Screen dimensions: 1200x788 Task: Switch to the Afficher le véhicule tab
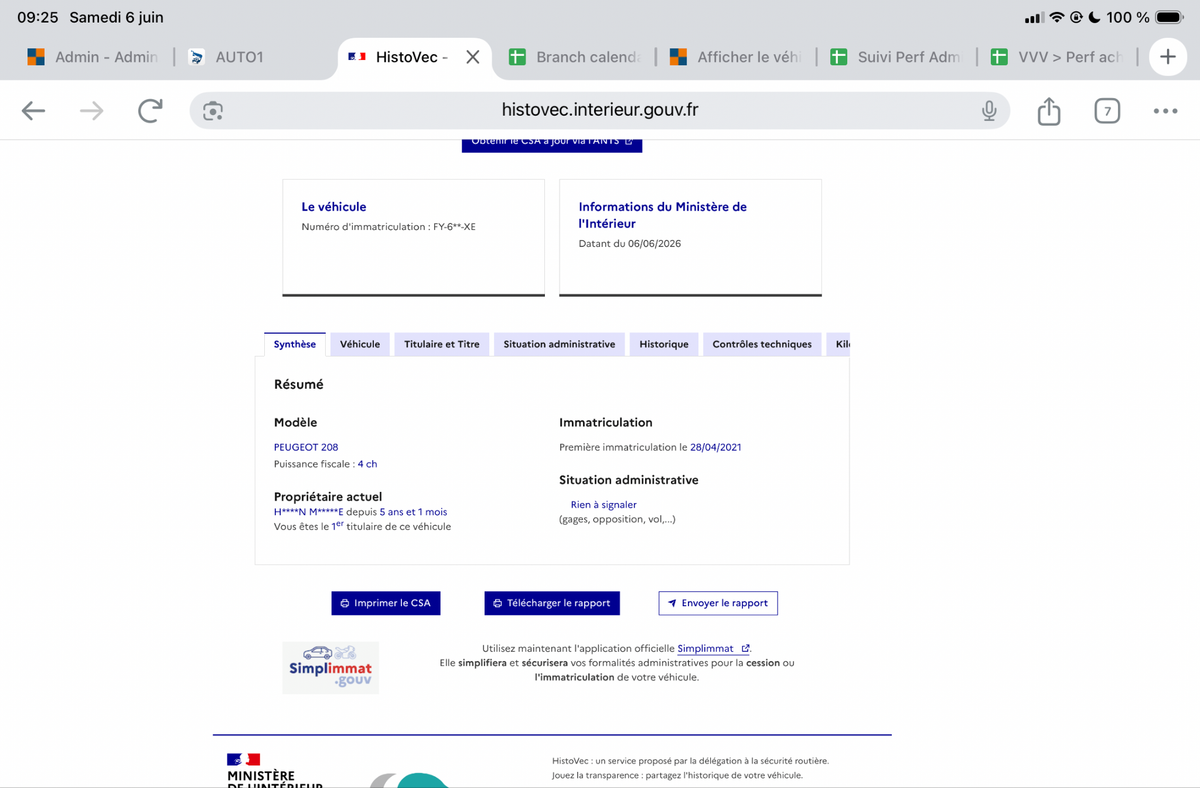[x=736, y=57]
